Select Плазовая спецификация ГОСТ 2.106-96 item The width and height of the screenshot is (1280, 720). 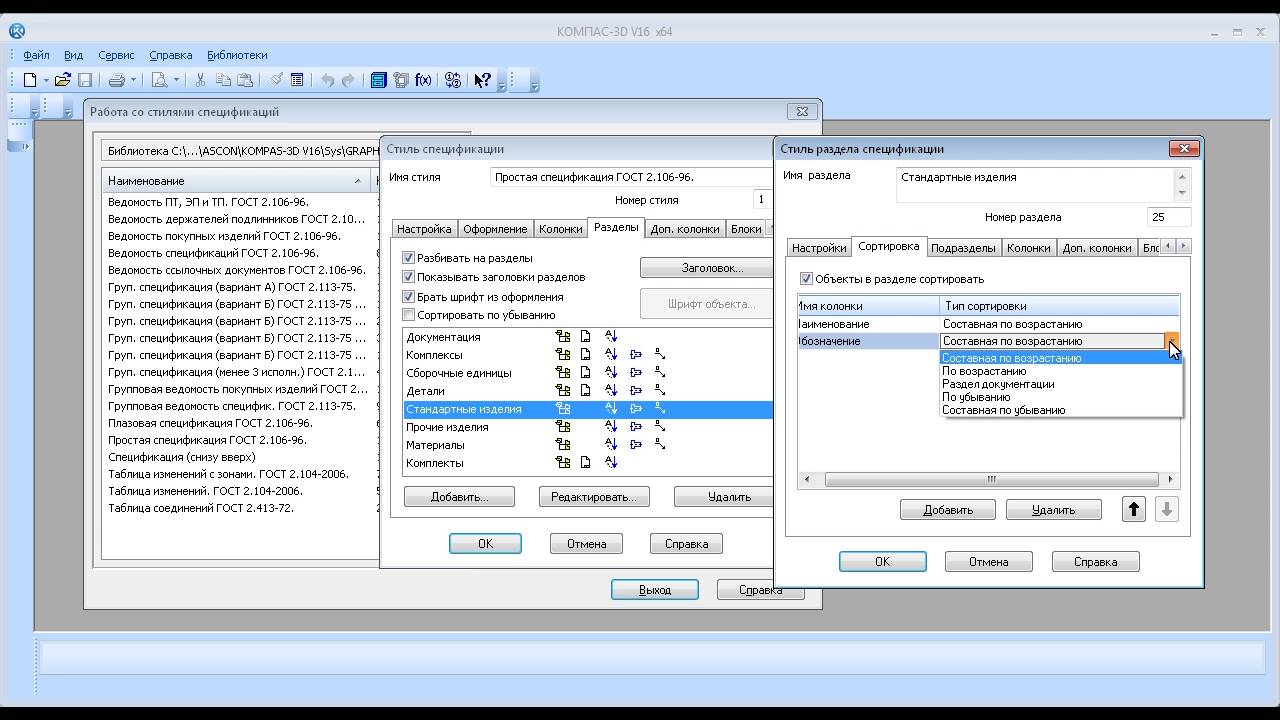tap(207, 423)
